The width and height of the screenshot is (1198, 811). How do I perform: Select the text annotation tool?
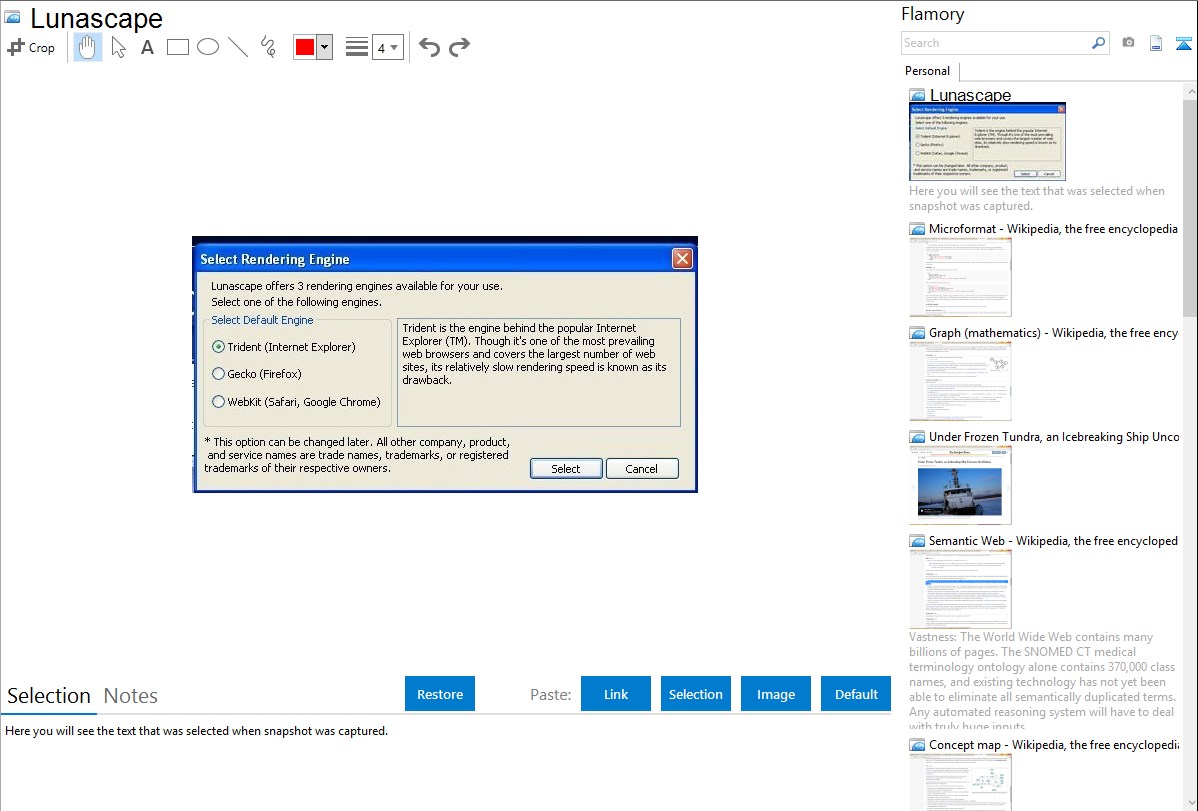click(147, 47)
